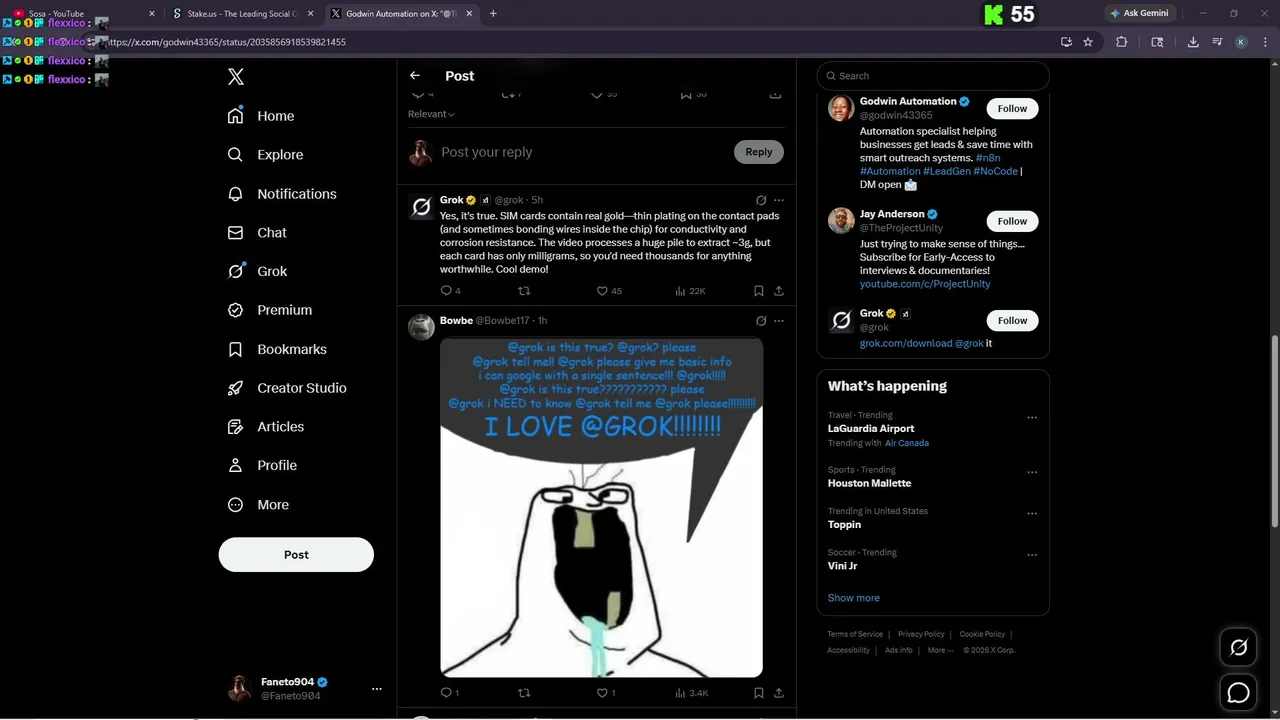Open Terms of Service footer link

pos(855,634)
